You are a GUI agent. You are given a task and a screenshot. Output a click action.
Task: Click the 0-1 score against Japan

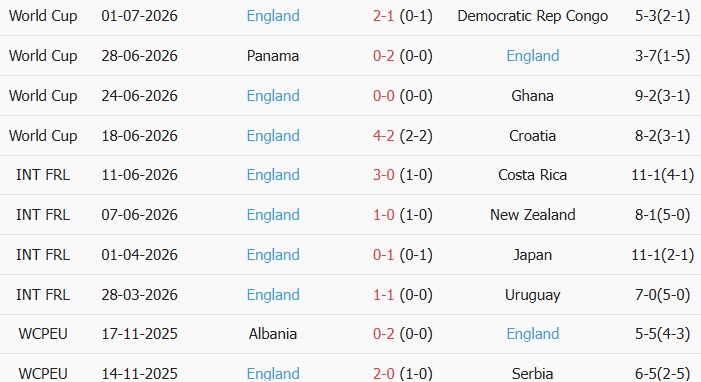pos(383,255)
